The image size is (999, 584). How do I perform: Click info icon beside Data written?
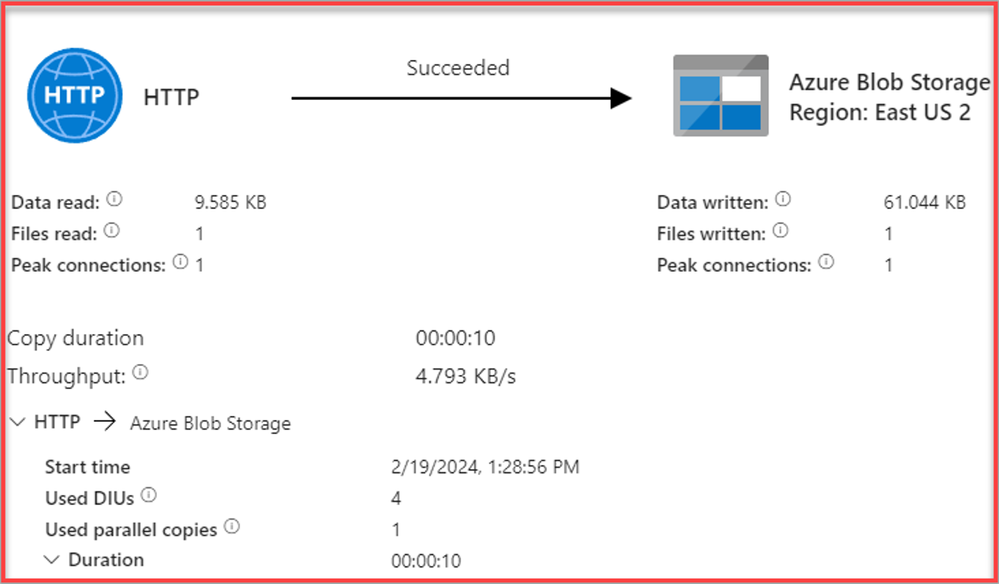782,200
